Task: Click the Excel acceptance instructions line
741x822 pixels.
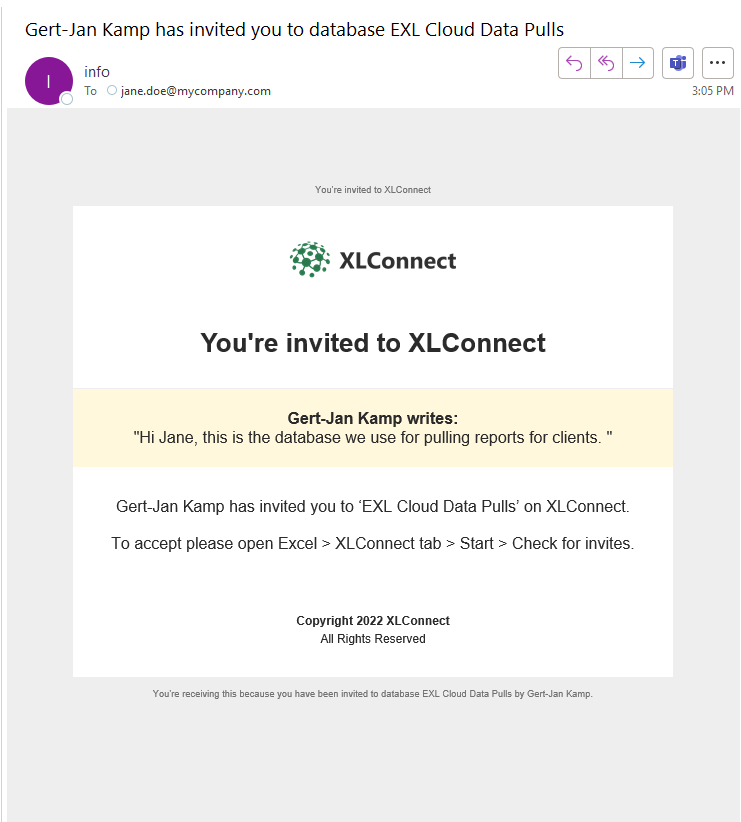Action: point(373,544)
